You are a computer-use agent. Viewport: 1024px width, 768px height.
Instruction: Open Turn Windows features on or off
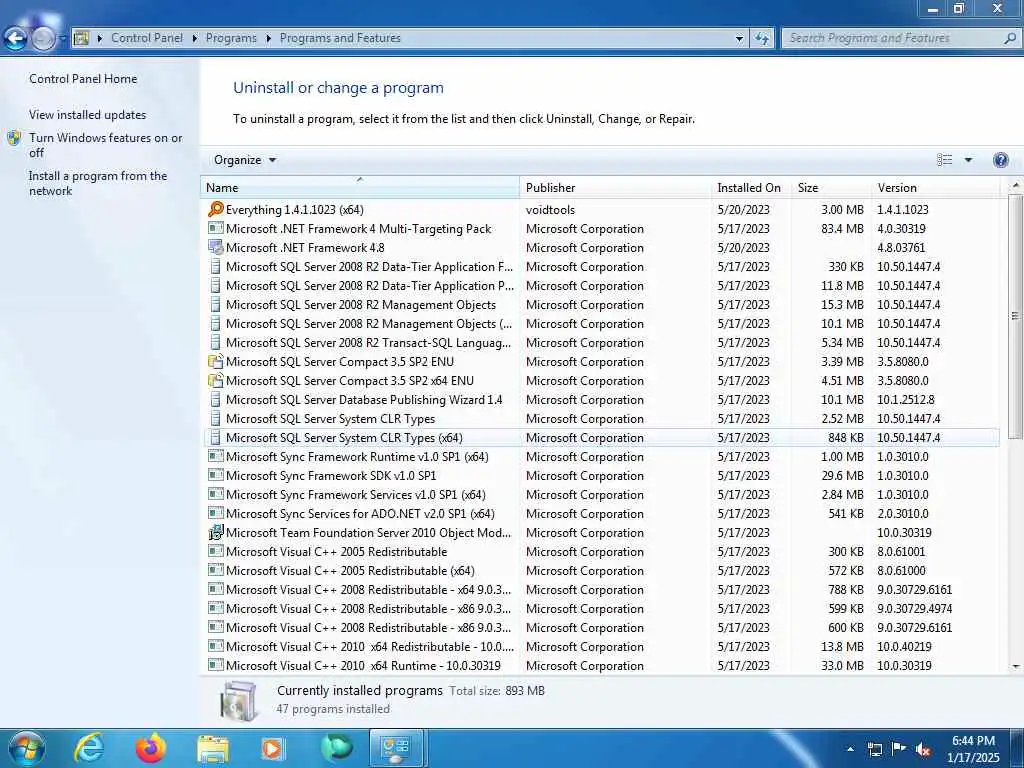tap(106, 145)
